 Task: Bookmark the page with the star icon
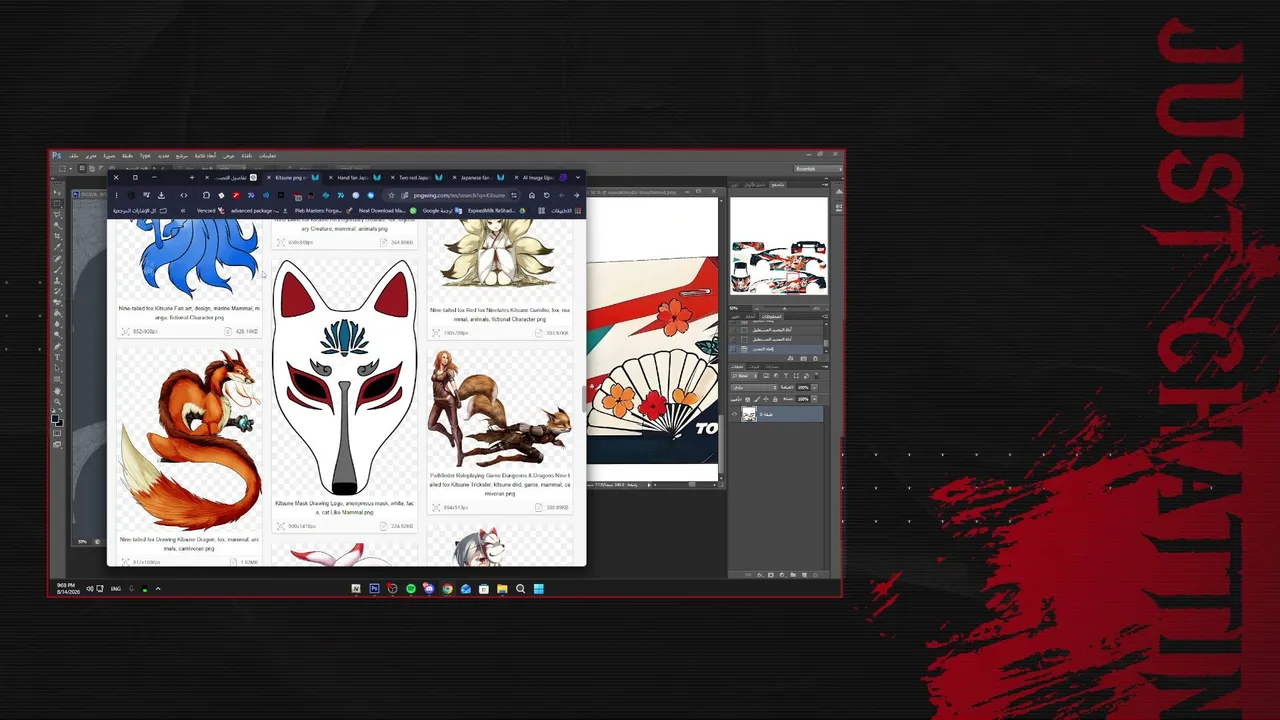[391, 195]
